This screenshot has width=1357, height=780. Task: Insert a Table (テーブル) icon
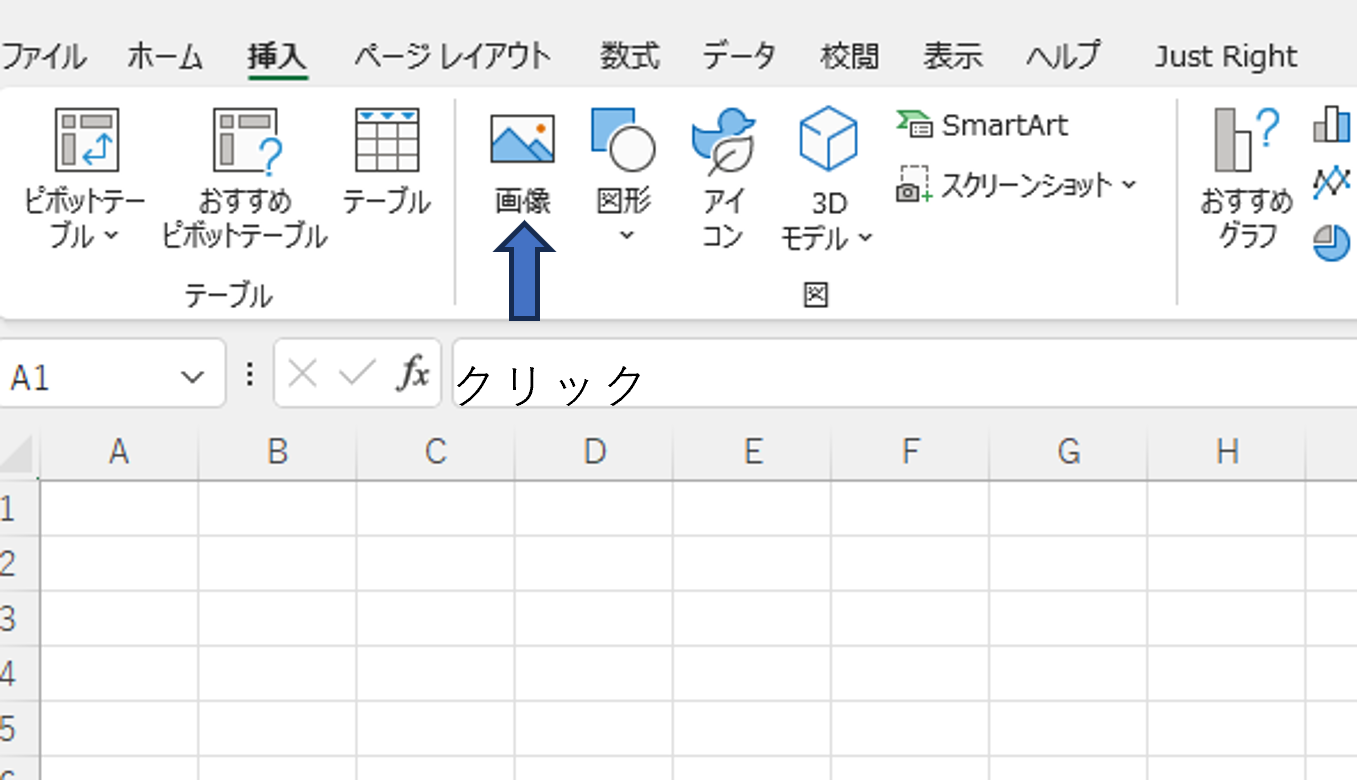[x=387, y=141]
